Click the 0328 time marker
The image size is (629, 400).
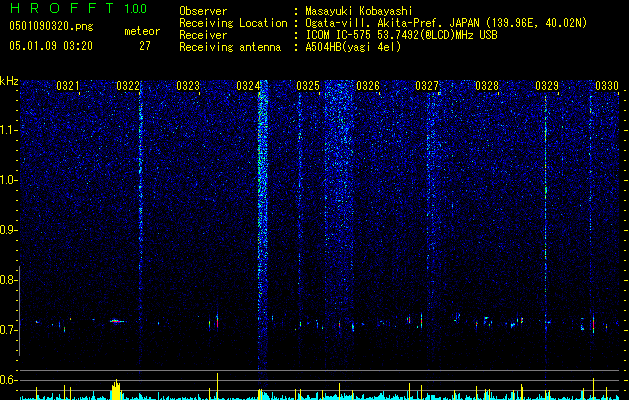(487, 86)
